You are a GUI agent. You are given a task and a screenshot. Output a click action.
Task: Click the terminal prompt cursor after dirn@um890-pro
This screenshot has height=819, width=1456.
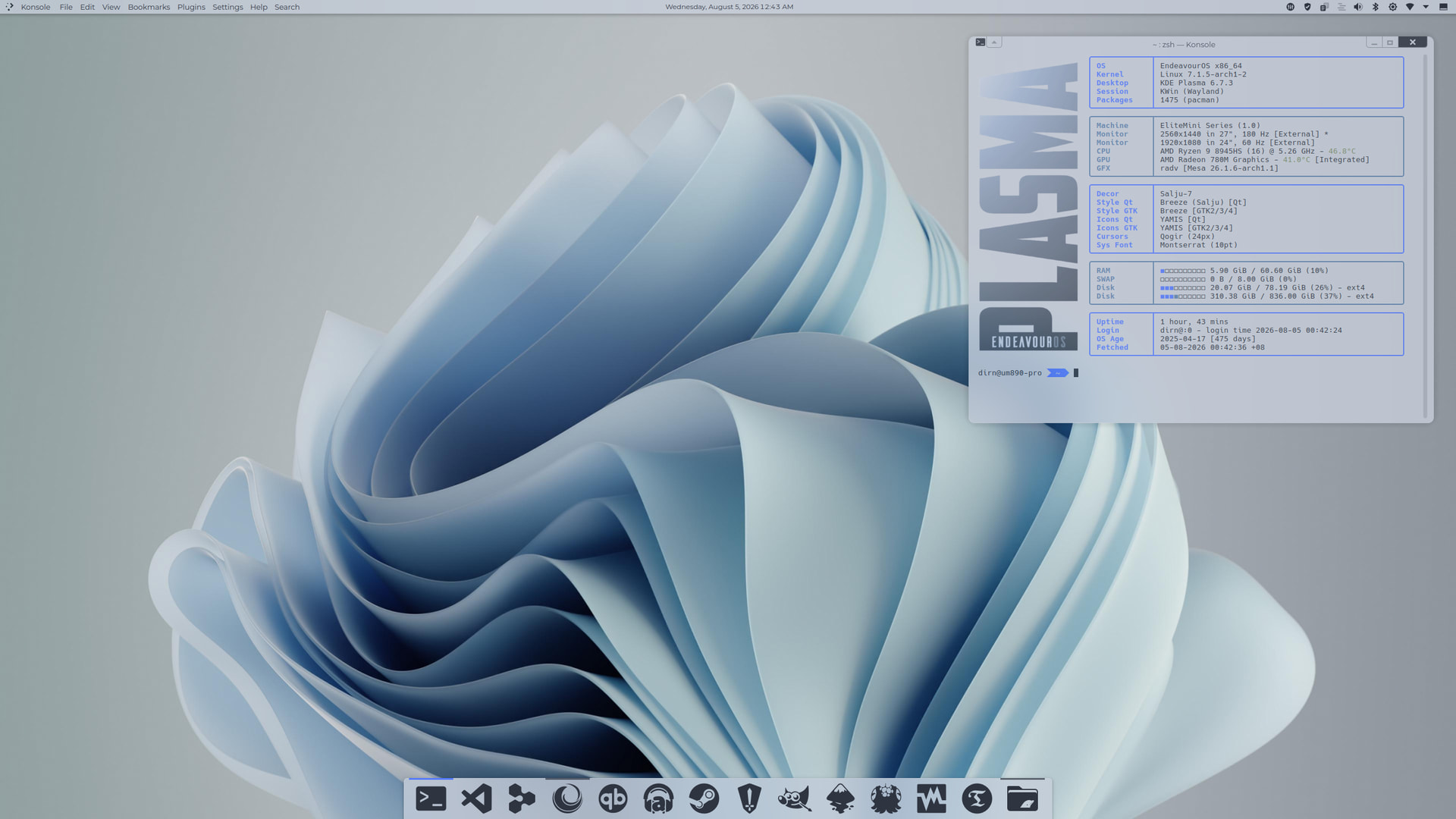click(x=1075, y=373)
